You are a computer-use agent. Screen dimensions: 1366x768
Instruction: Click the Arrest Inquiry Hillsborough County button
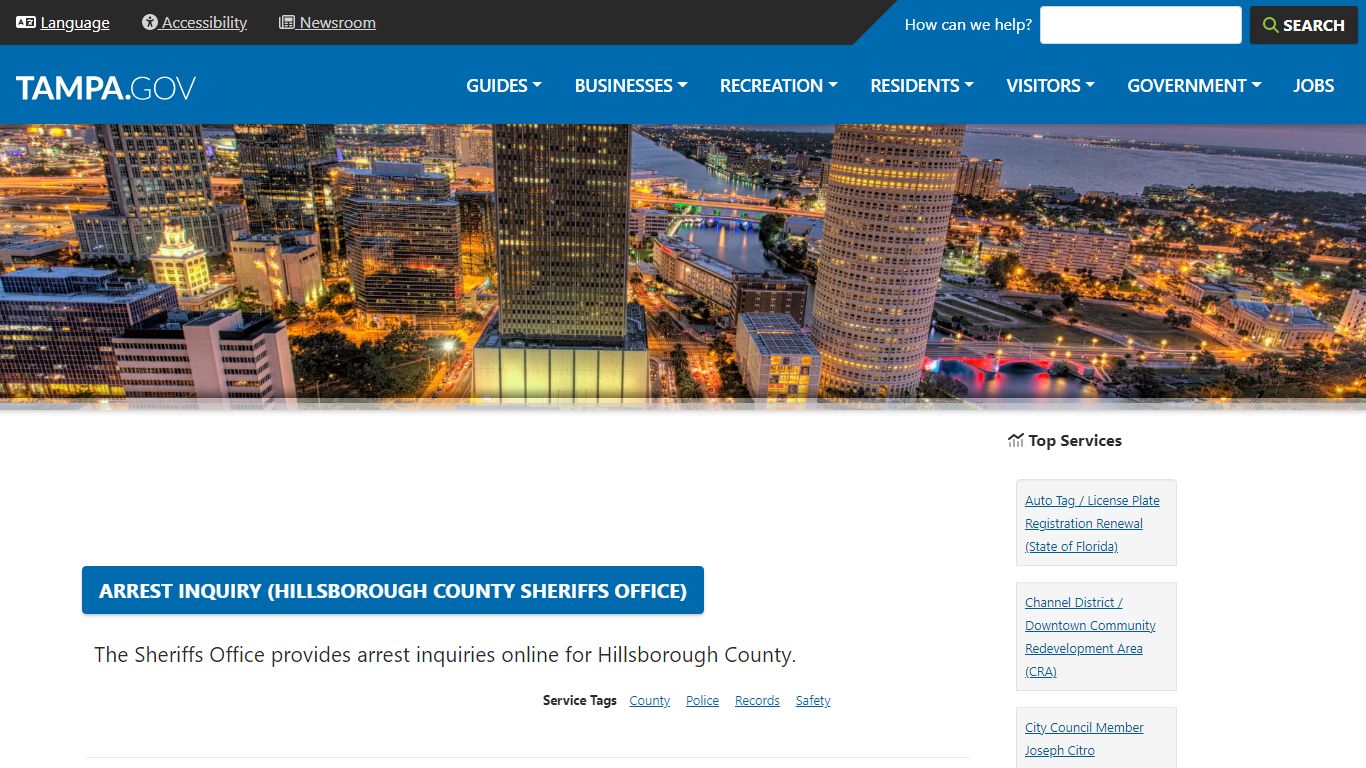pyautogui.click(x=393, y=590)
